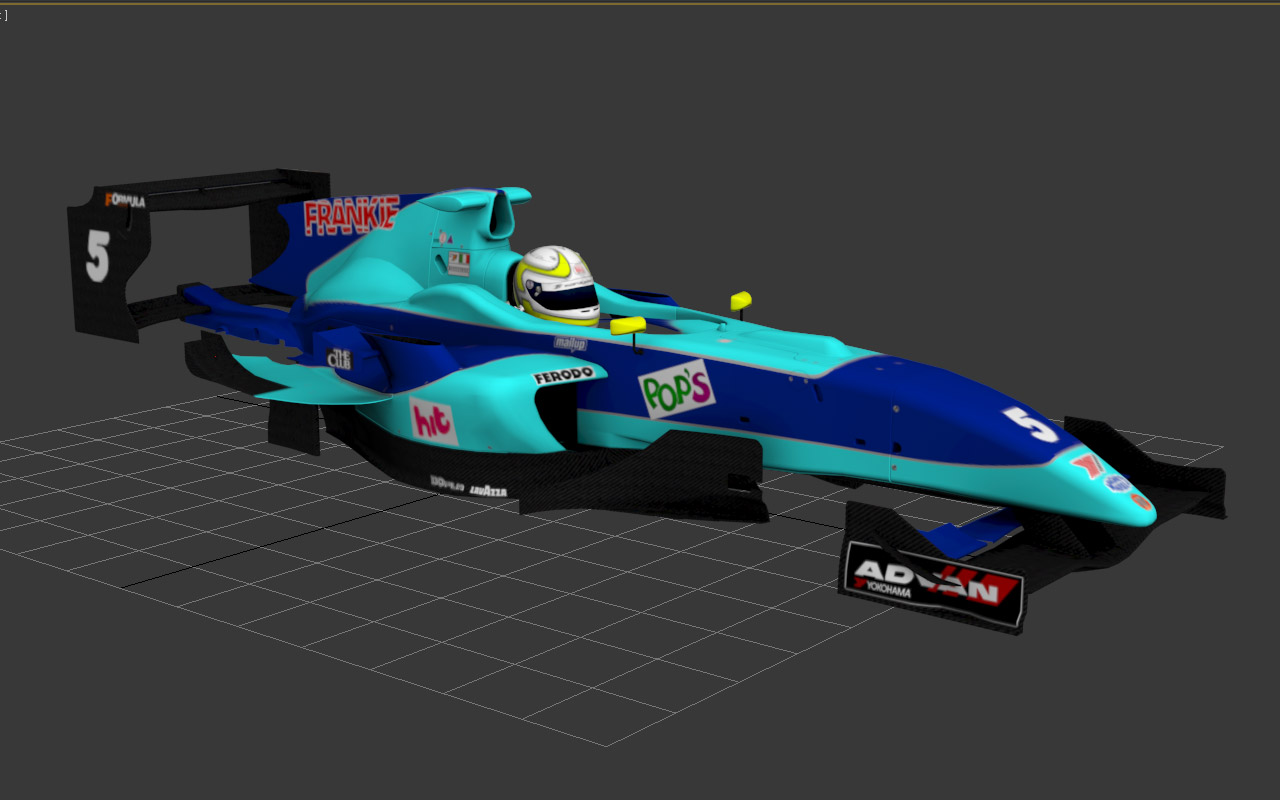The image size is (1280, 800).
Task: Click the white number 5 on nose
Action: coord(1030,424)
